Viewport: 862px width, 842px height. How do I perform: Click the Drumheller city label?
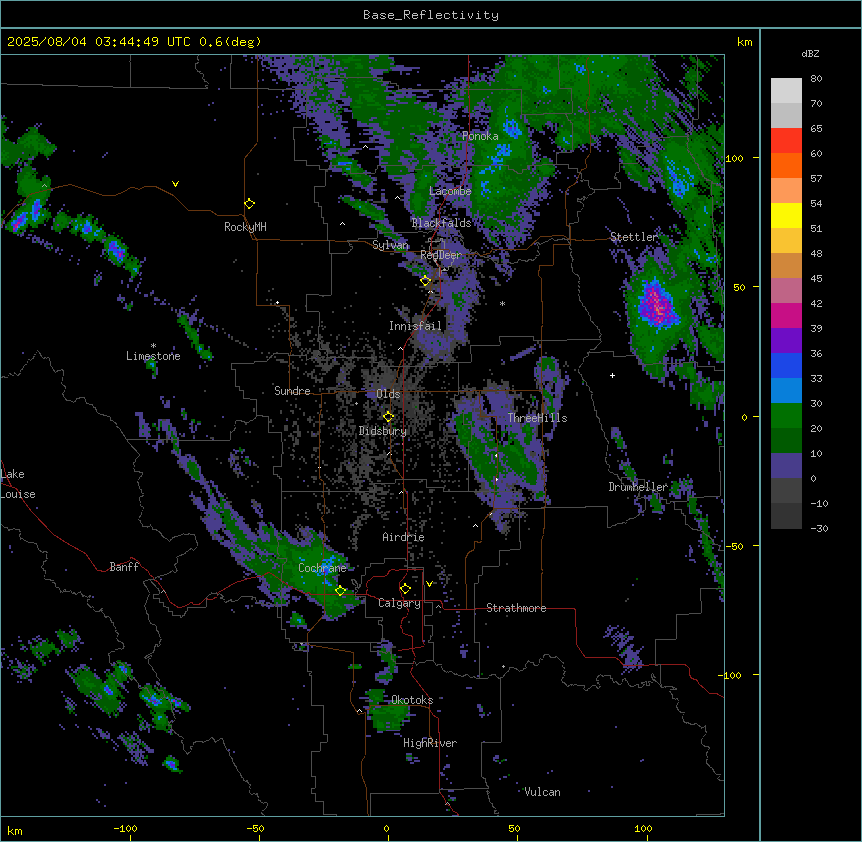[638, 487]
